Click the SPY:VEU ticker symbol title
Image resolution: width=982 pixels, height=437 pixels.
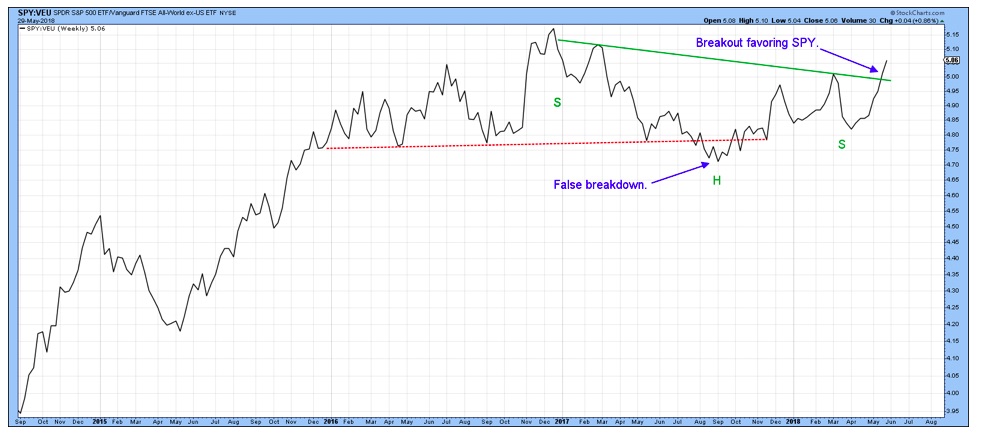pos(36,13)
